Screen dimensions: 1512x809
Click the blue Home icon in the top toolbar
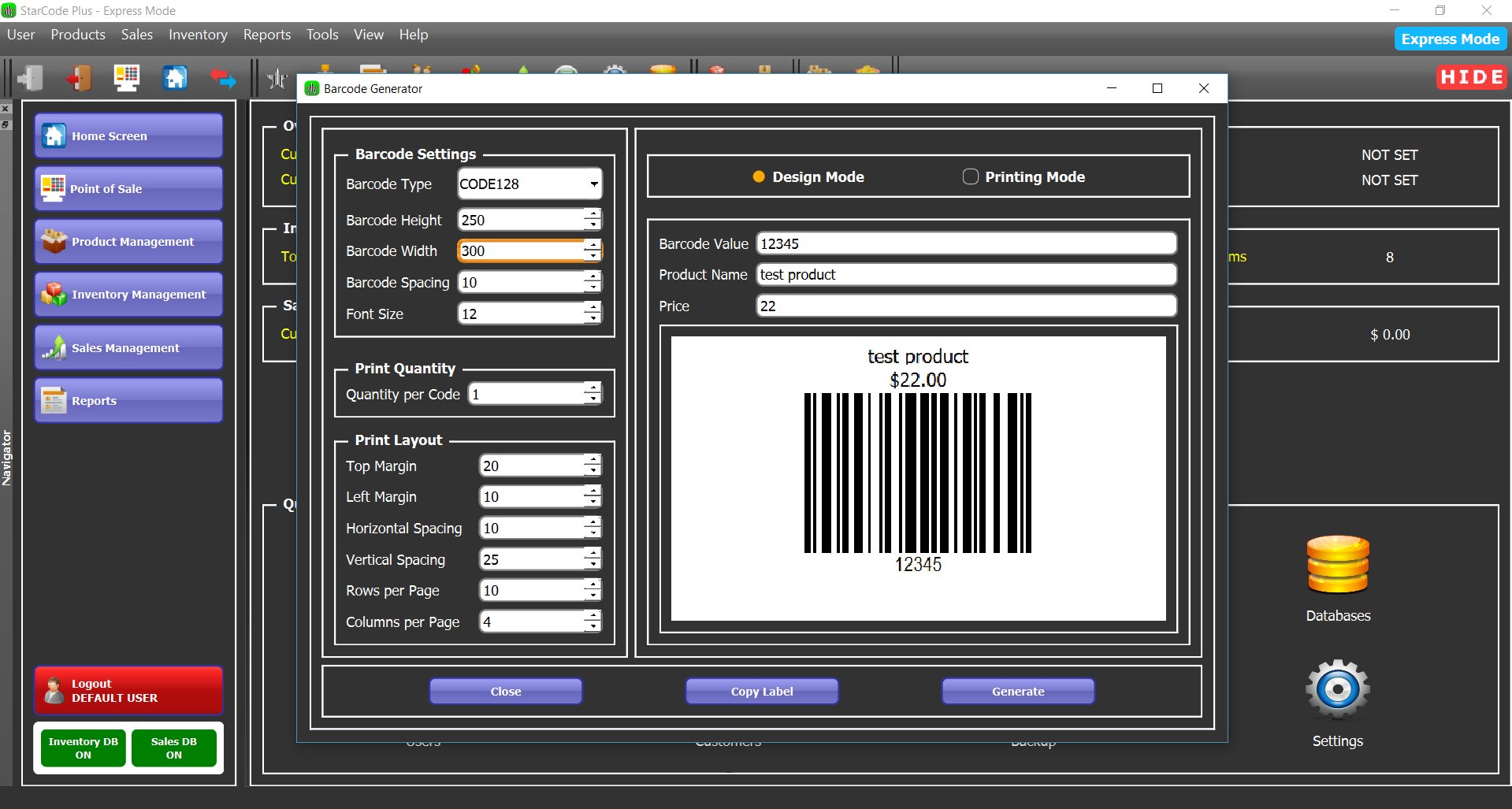tap(174, 78)
